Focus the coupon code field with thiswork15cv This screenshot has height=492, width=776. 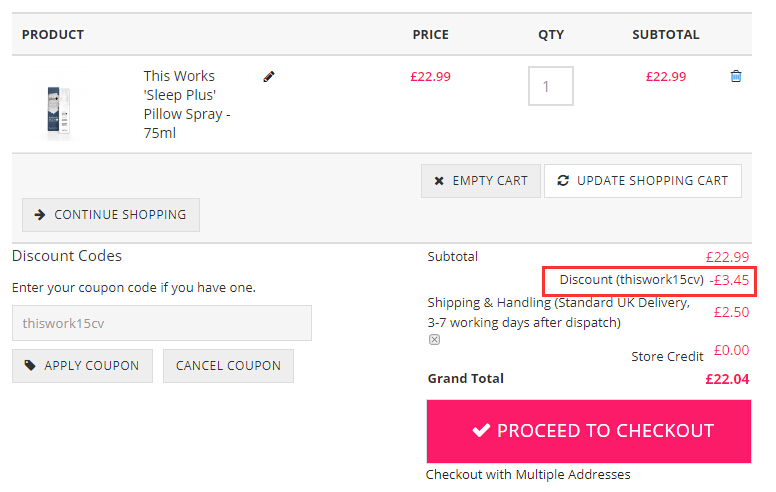click(x=162, y=323)
